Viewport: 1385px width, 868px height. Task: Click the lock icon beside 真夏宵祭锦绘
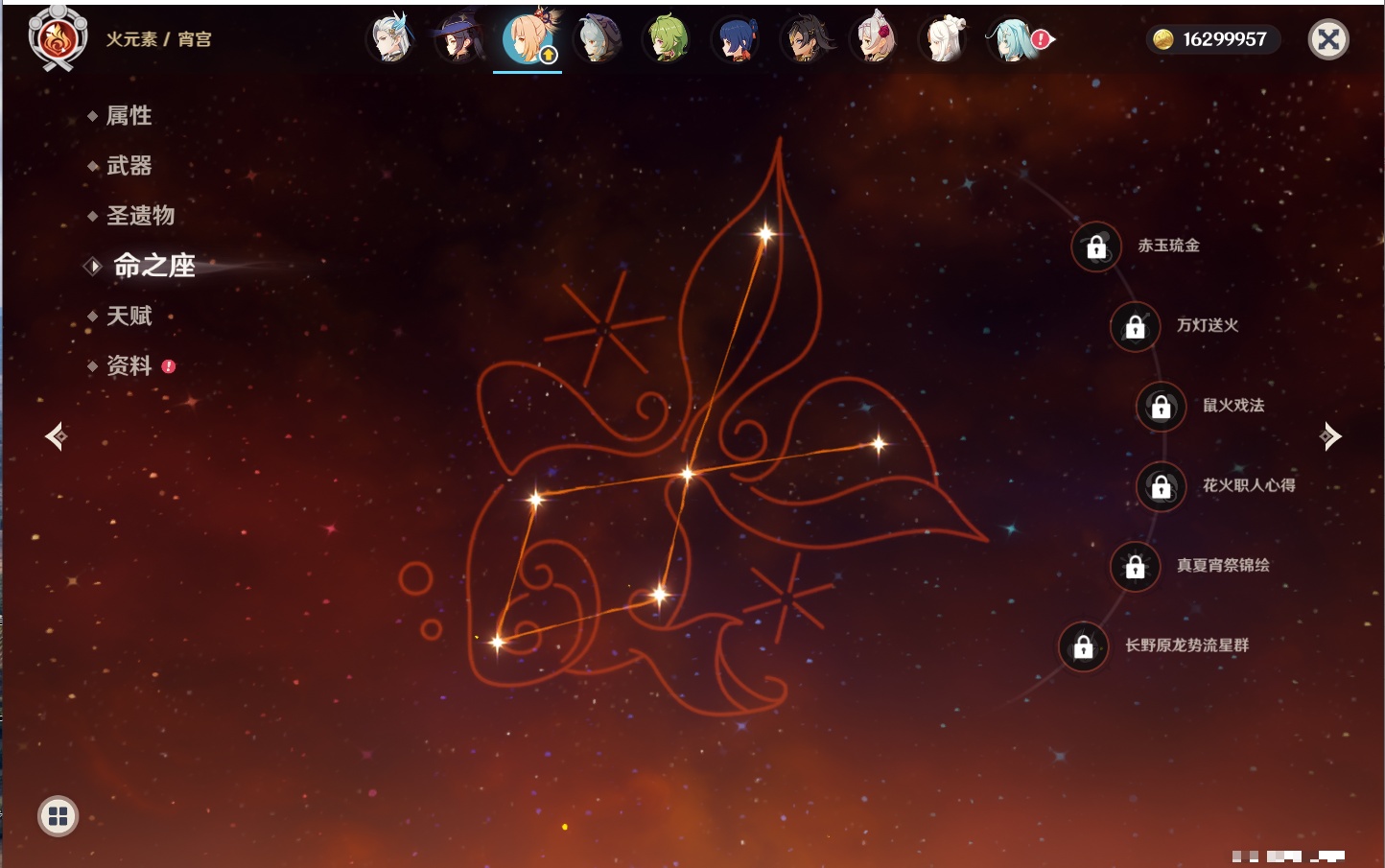[x=1136, y=566]
